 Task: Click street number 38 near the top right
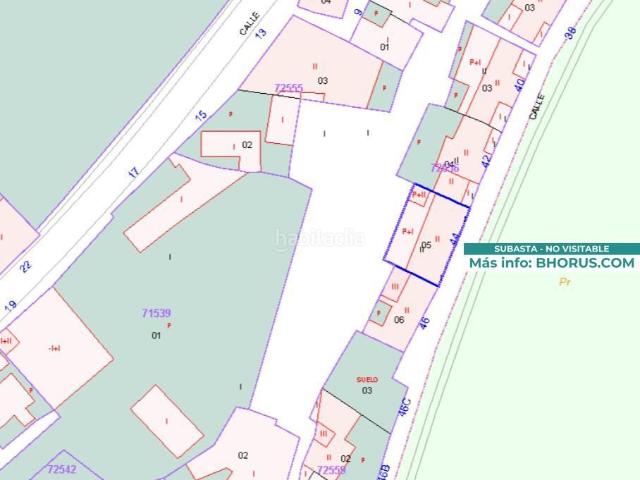570,33
